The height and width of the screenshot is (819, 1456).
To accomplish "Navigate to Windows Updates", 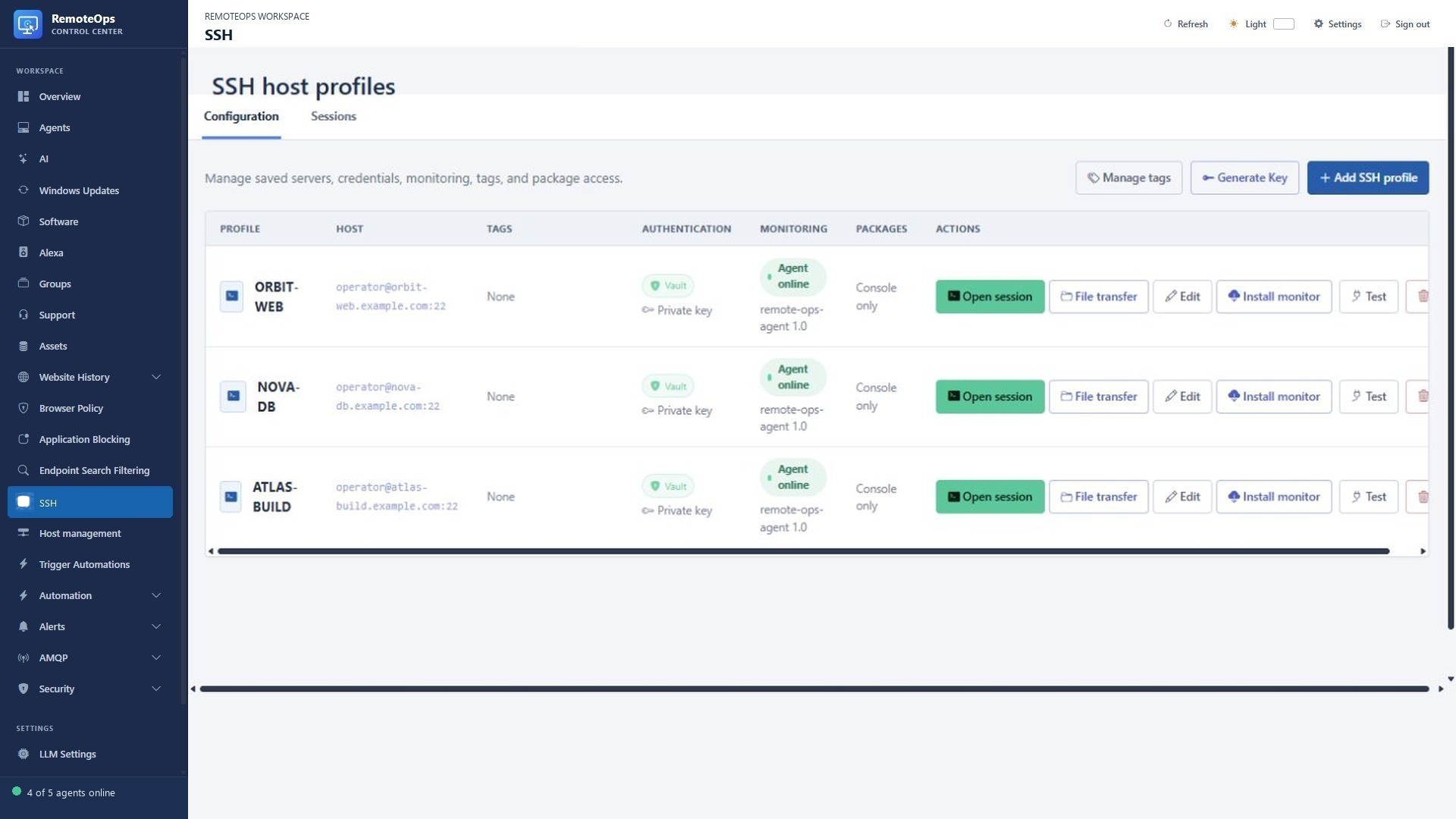I will 89,190.
